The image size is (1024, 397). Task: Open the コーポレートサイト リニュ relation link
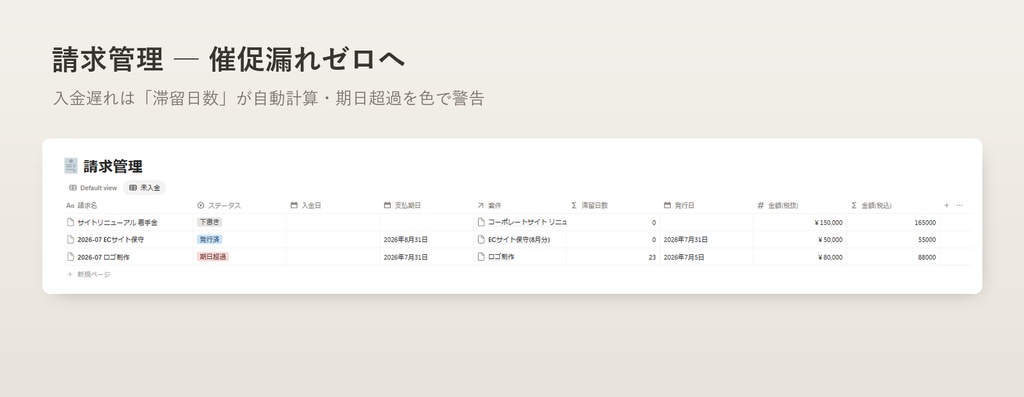click(527, 222)
